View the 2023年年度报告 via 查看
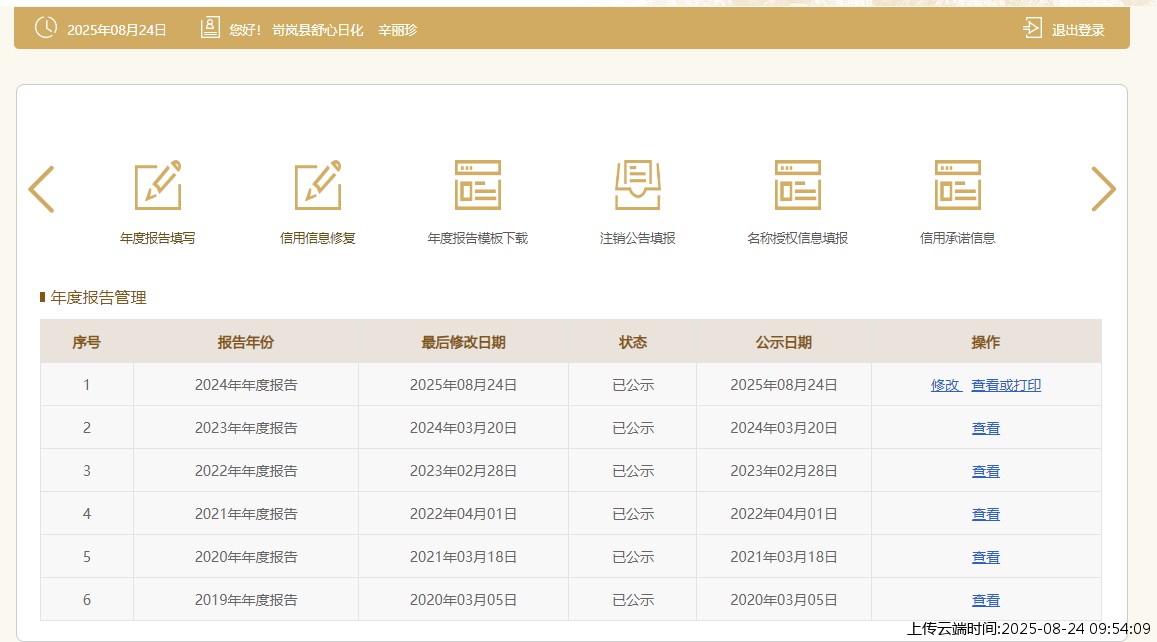 [986, 428]
